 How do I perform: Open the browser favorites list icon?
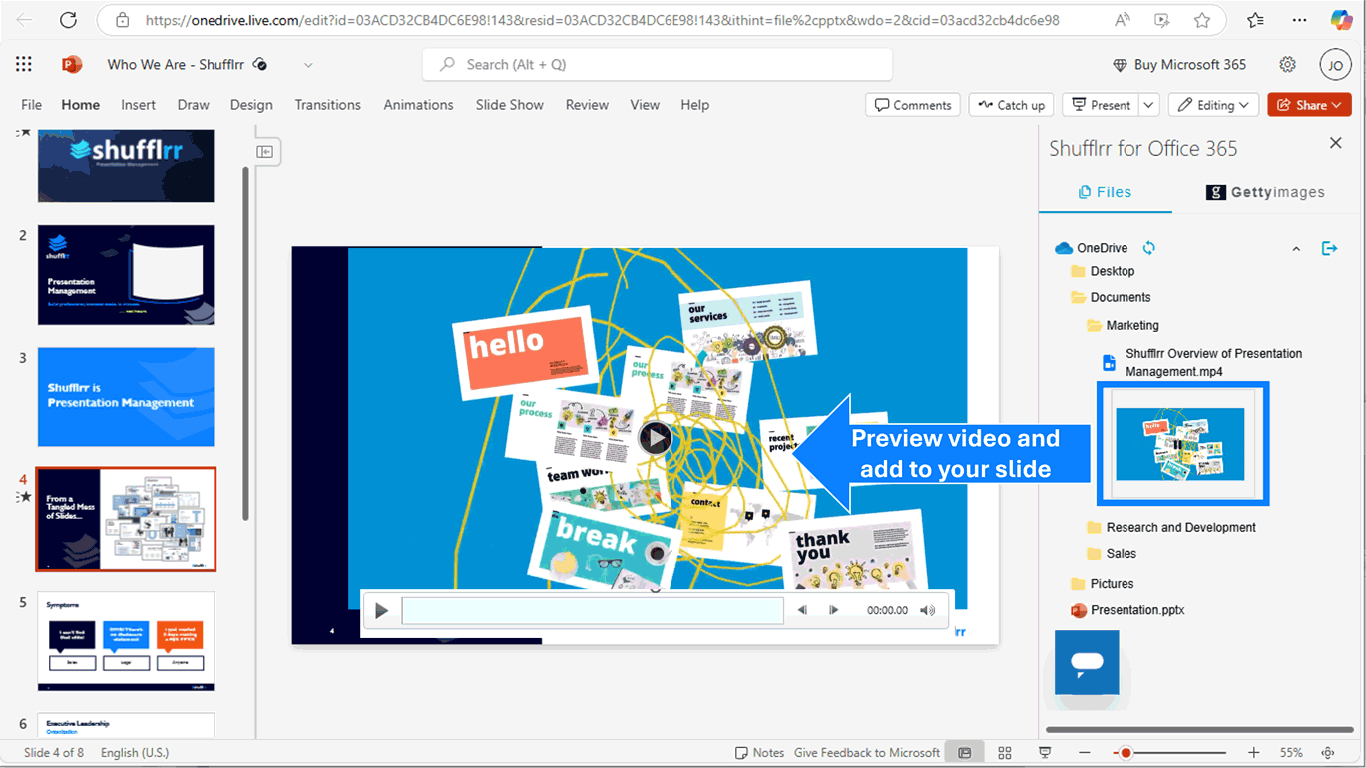pyautogui.click(x=1256, y=20)
